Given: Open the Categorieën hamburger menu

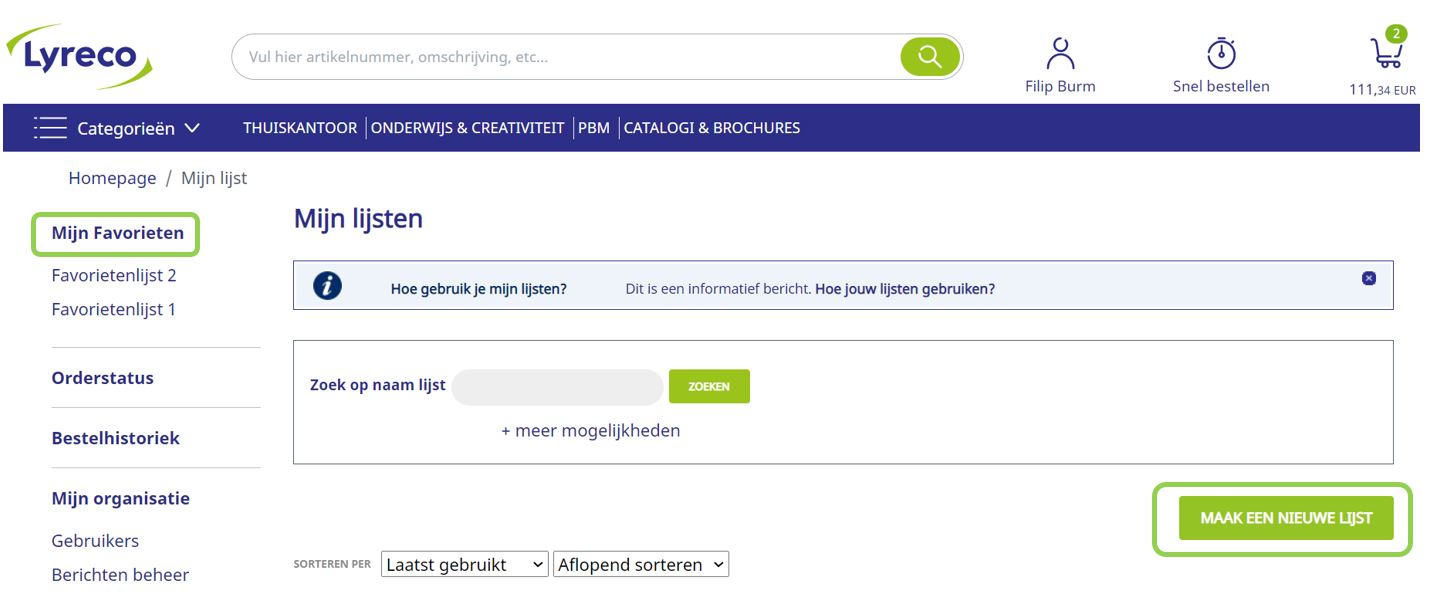Looking at the screenshot, I should click(50, 128).
